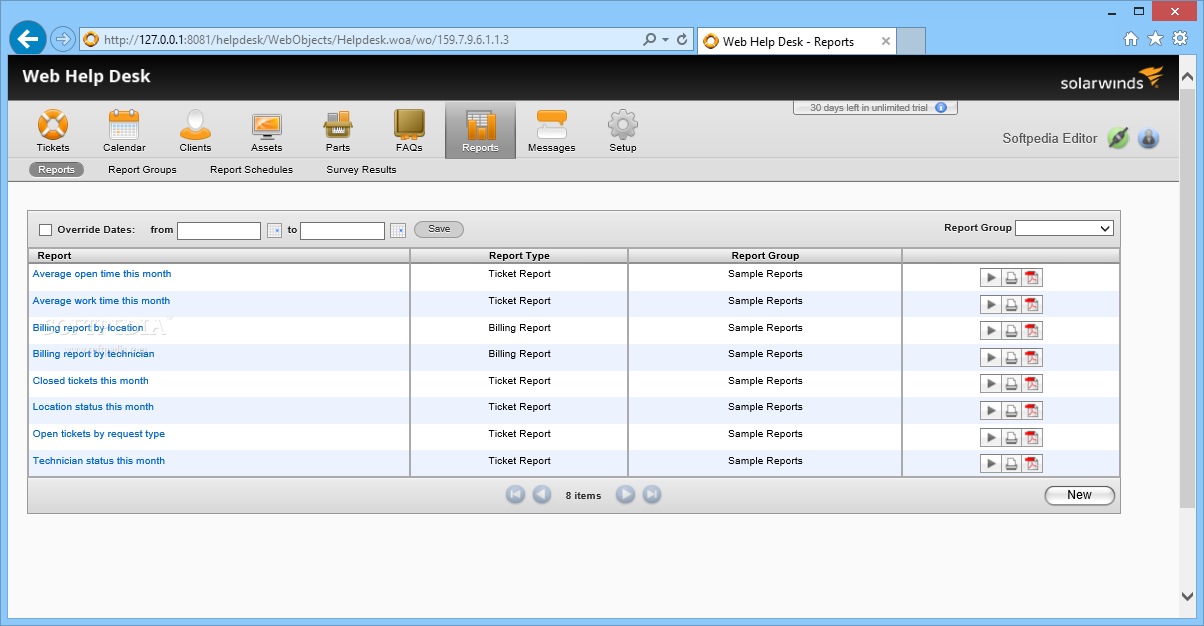Viewport: 1204px width, 626px height.
Task: Export Average work time this month to PDF
Action: coord(1032,304)
